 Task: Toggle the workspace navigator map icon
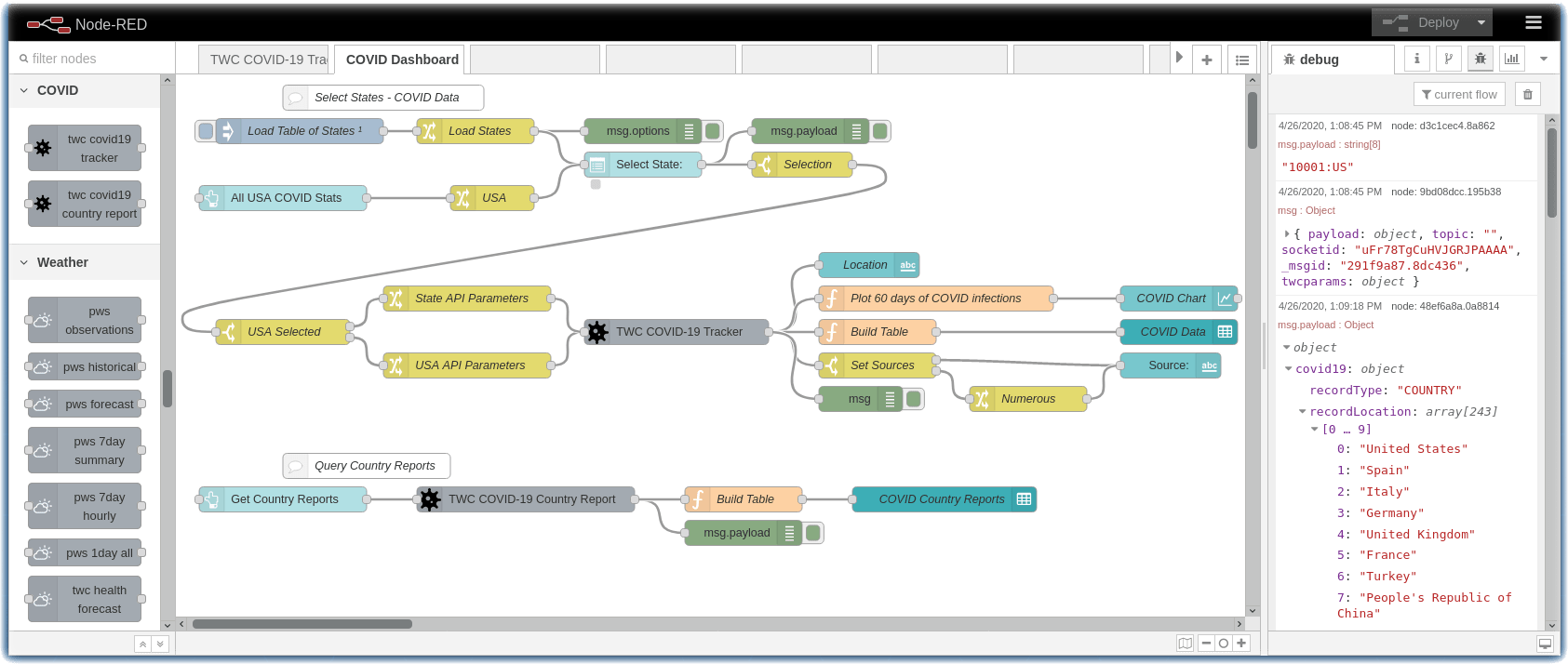coord(1185,643)
